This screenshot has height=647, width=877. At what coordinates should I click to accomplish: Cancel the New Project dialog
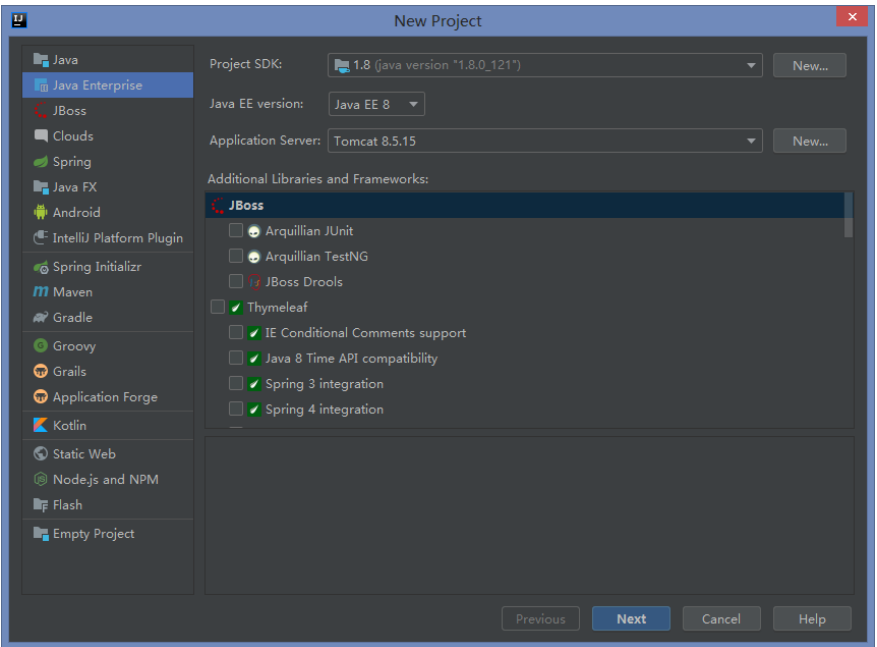click(x=722, y=619)
